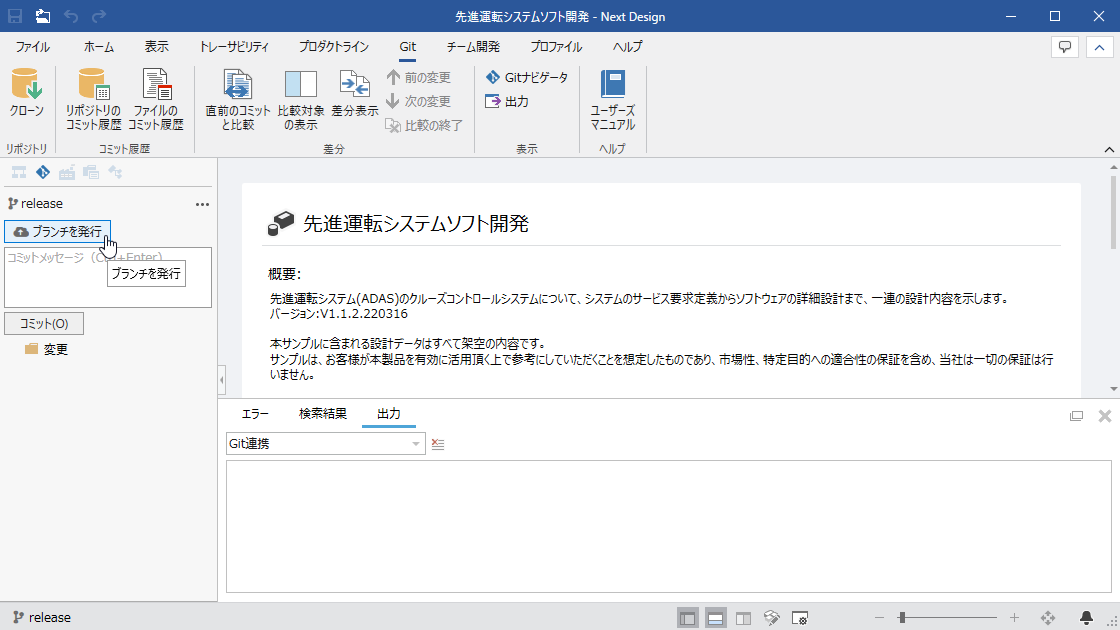Select the configuration navigator icon in the sidebar
Image resolution: width=1120 pixels, height=630 pixels.
point(91,172)
